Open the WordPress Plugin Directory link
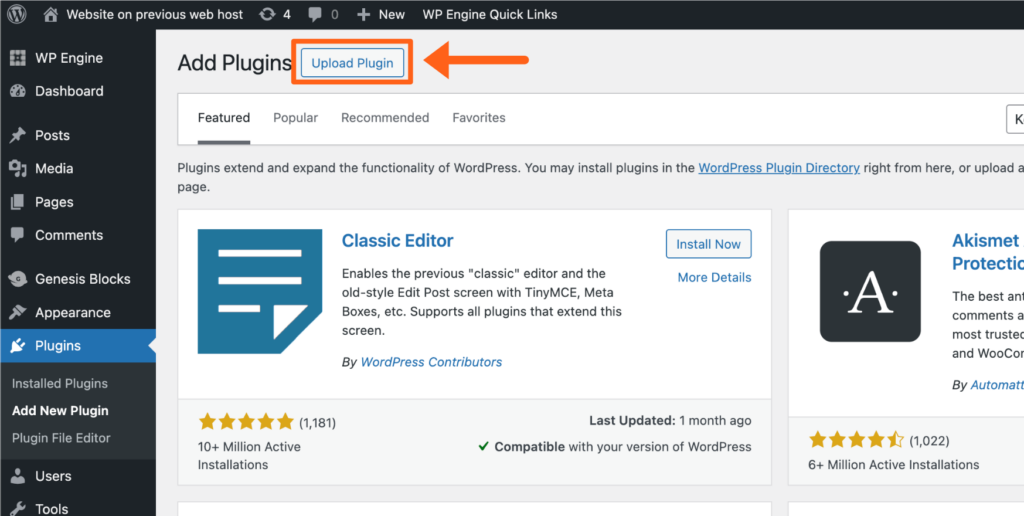The width and height of the screenshot is (1024, 516). coord(779,168)
